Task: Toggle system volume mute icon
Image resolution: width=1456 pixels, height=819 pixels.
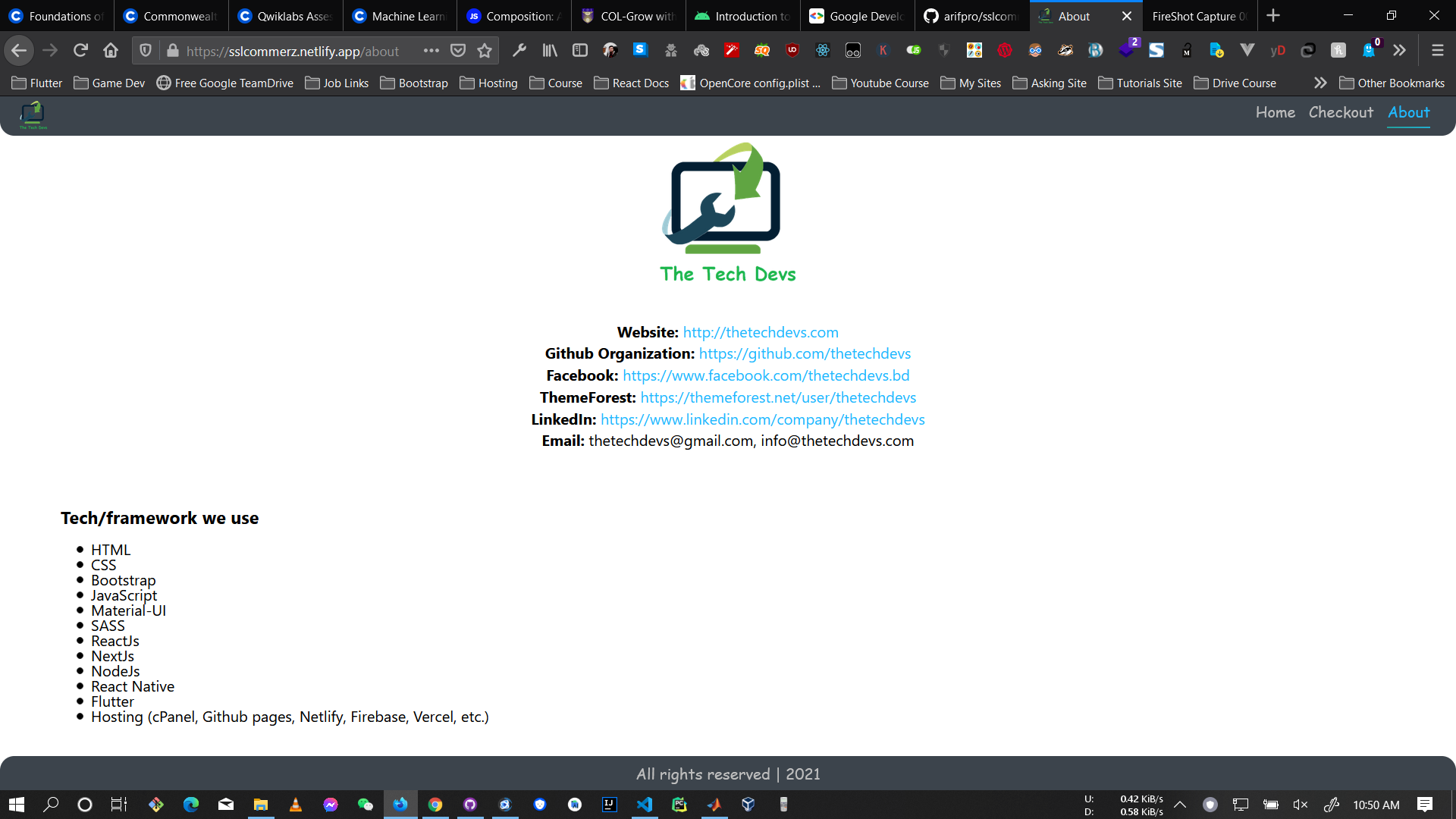Action: pos(1301,805)
